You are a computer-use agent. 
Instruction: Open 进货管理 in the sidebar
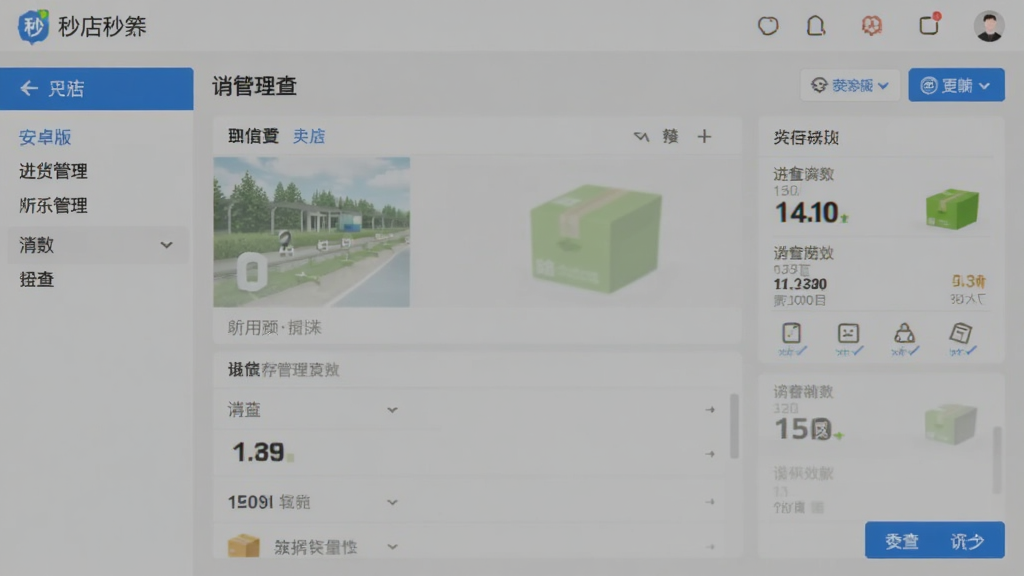(54, 171)
